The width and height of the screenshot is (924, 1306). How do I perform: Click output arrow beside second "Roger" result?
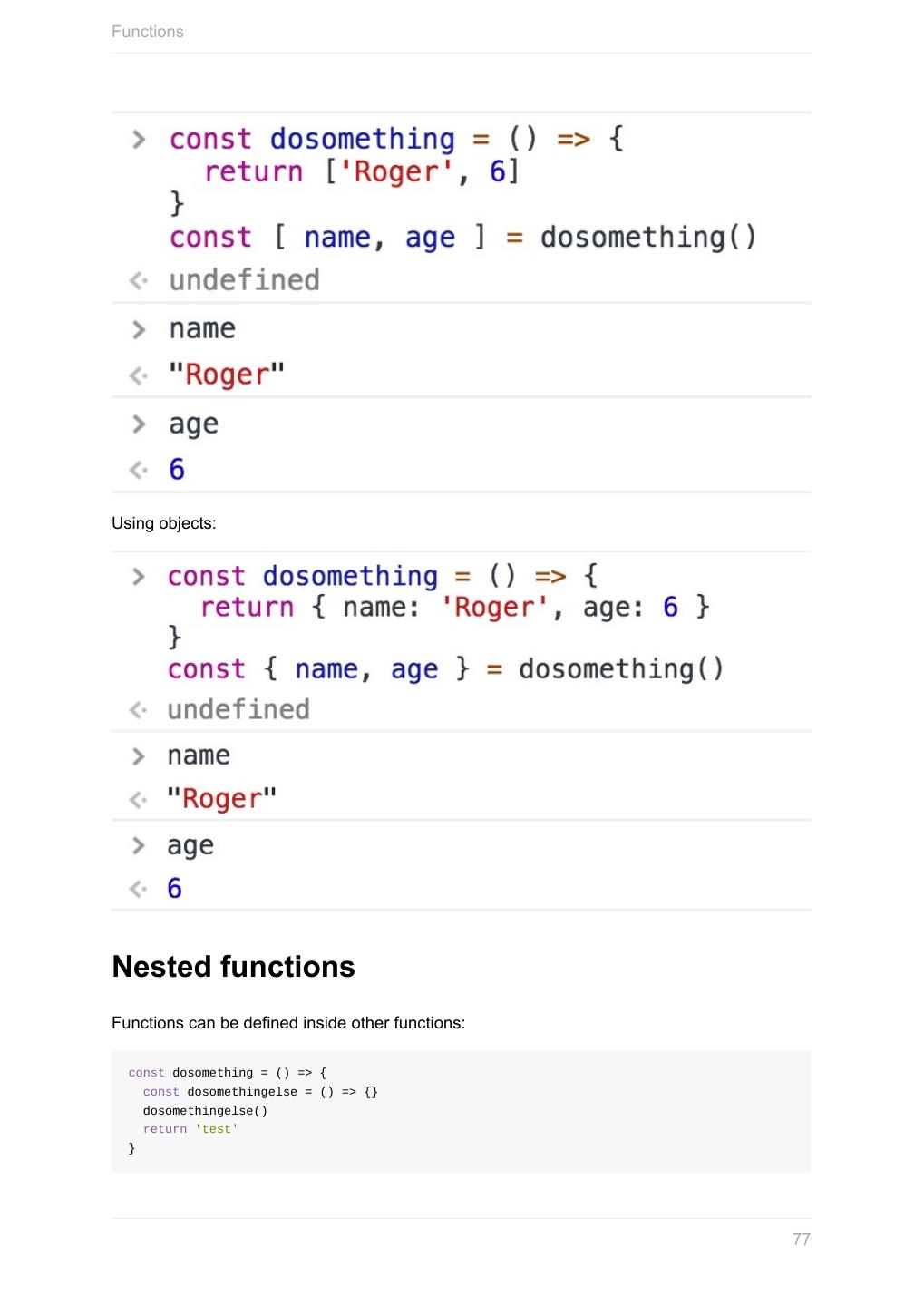[x=139, y=800]
